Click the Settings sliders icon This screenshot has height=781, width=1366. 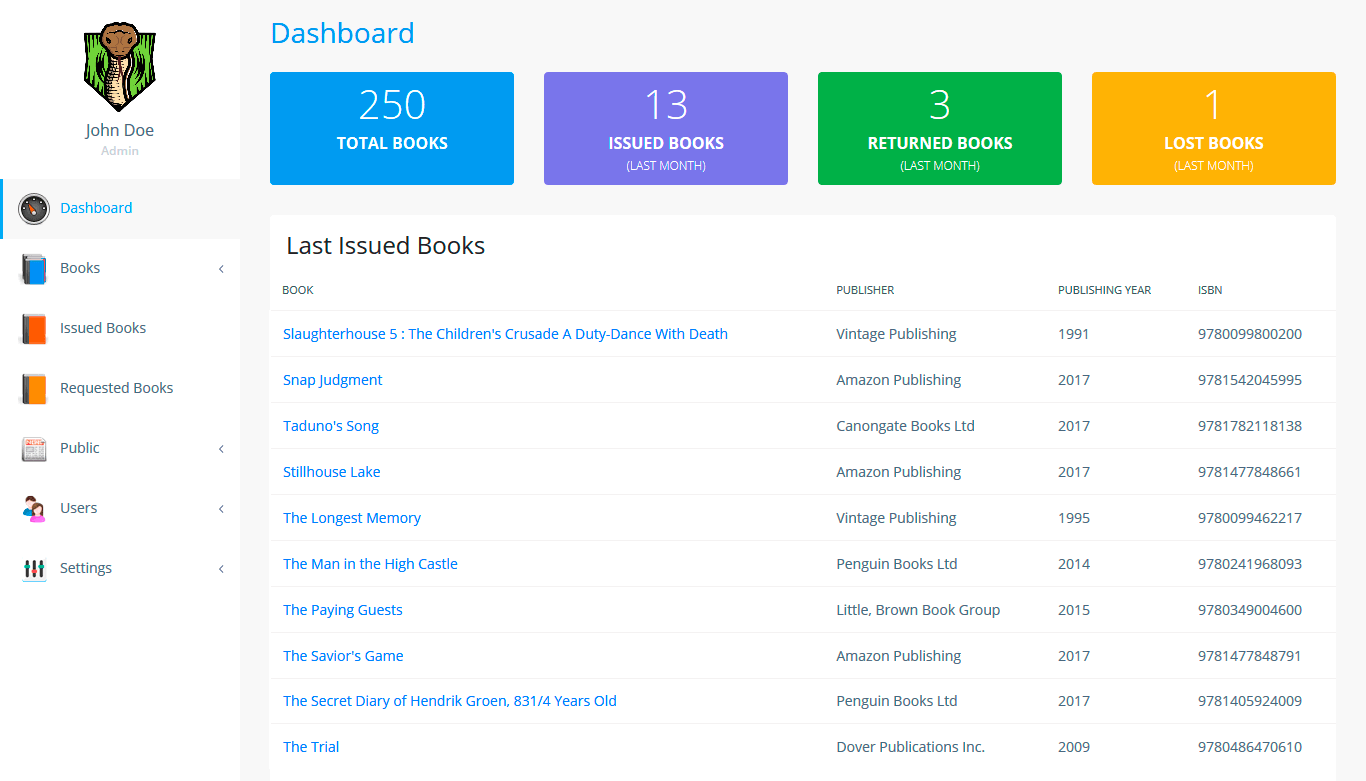[34, 569]
